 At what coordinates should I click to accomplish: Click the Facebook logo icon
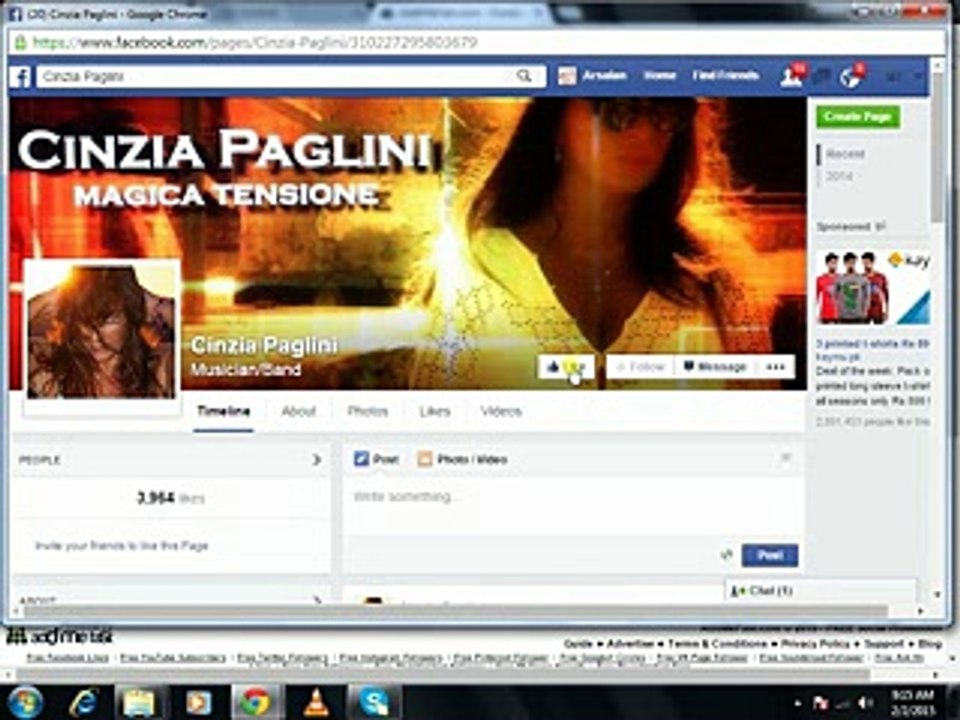coord(20,77)
